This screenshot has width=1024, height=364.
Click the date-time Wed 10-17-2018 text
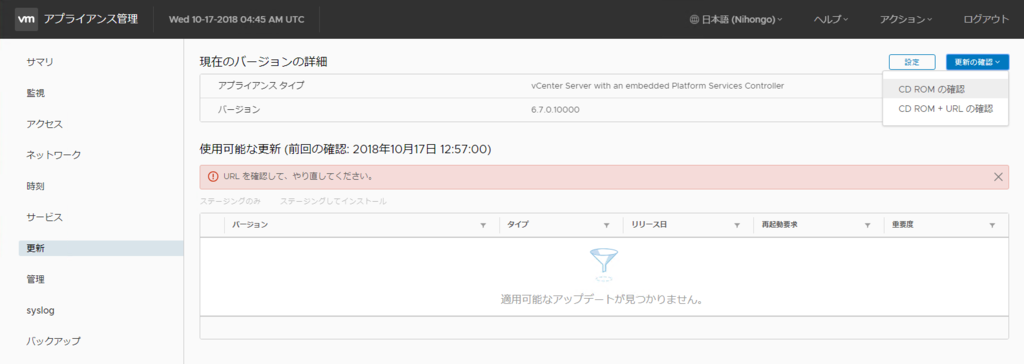pos(236,20)
